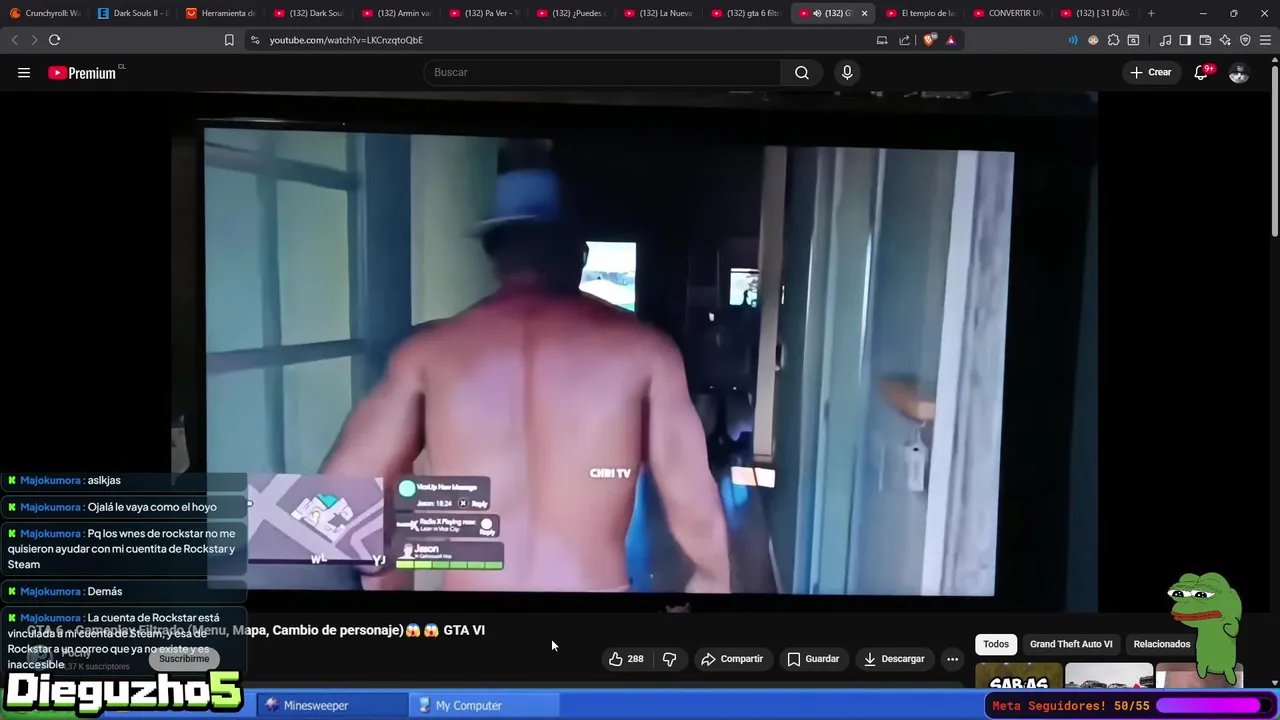Open Brave VPN shield icon
1280x720 pixels.
click(x=1245, y=40)
